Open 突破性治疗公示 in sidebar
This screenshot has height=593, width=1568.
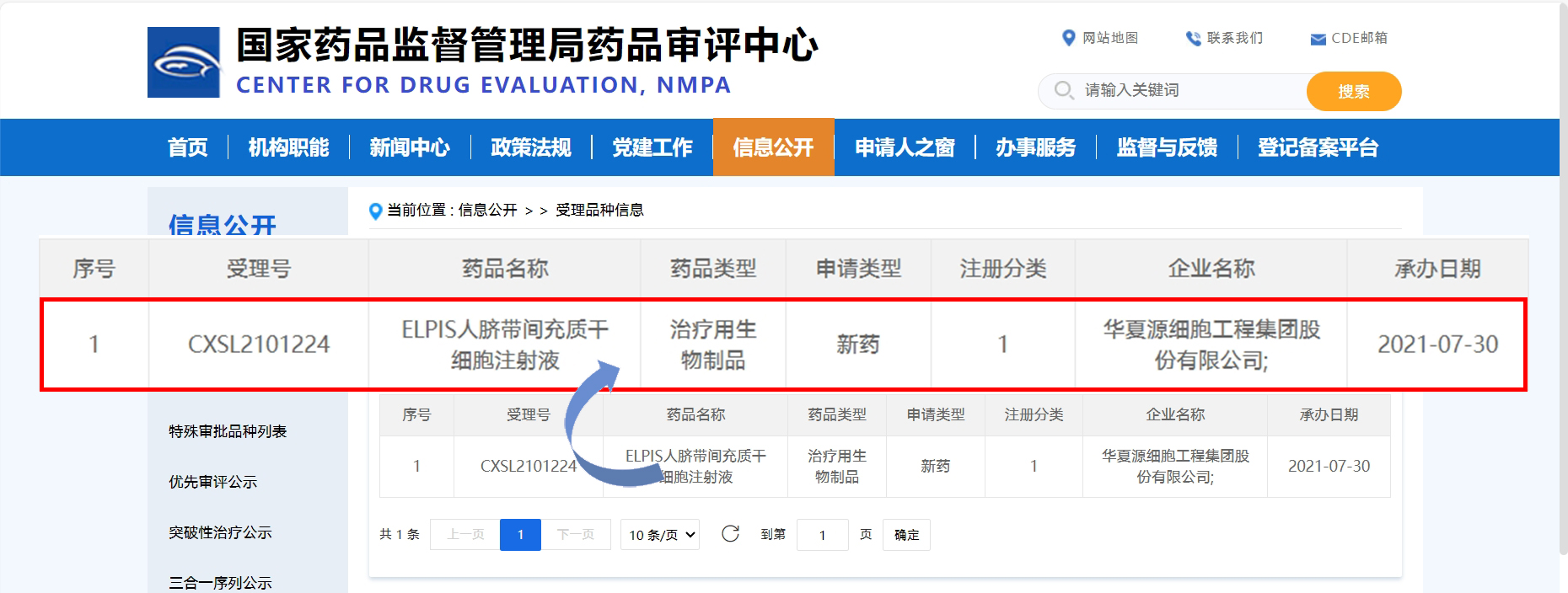220,532
